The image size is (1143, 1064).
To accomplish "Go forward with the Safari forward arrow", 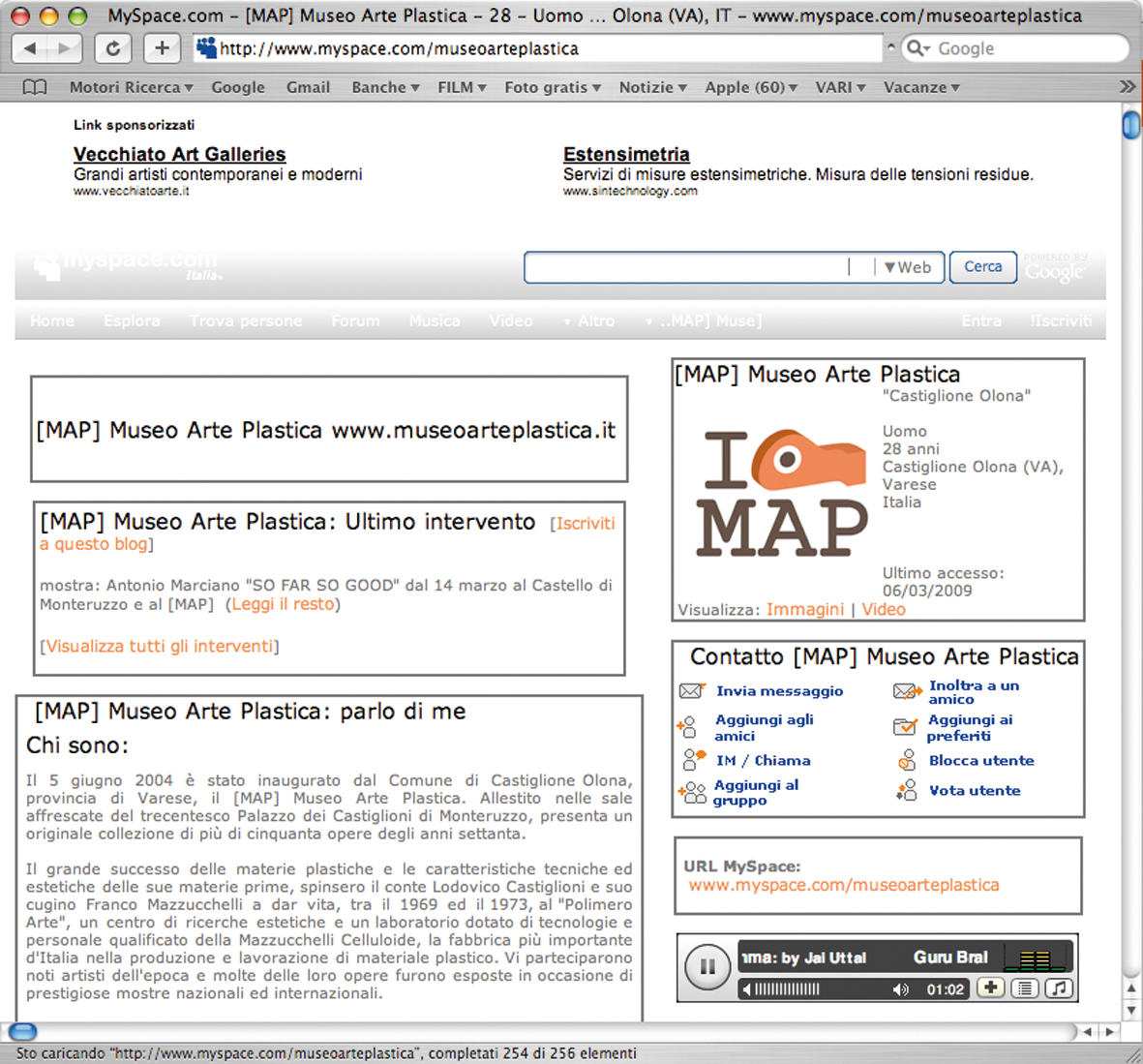I will coord(65,48).
